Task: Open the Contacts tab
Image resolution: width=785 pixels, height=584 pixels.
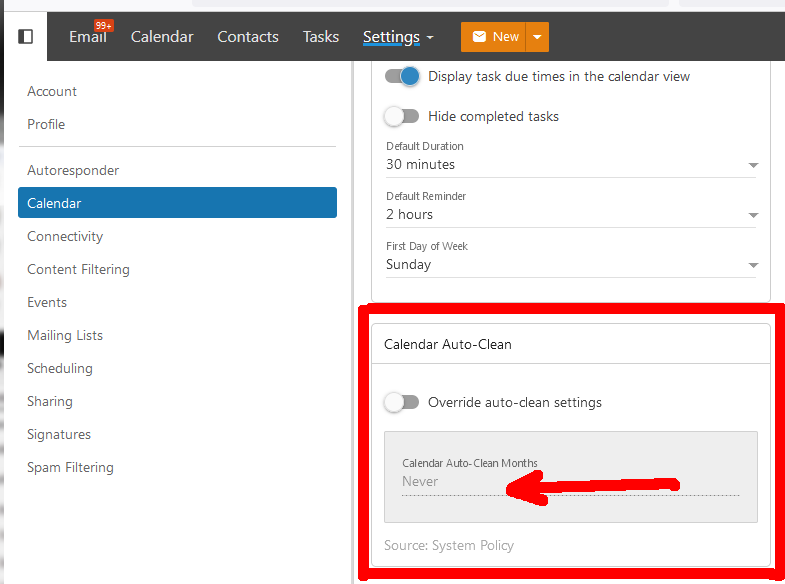Action: 248,37
